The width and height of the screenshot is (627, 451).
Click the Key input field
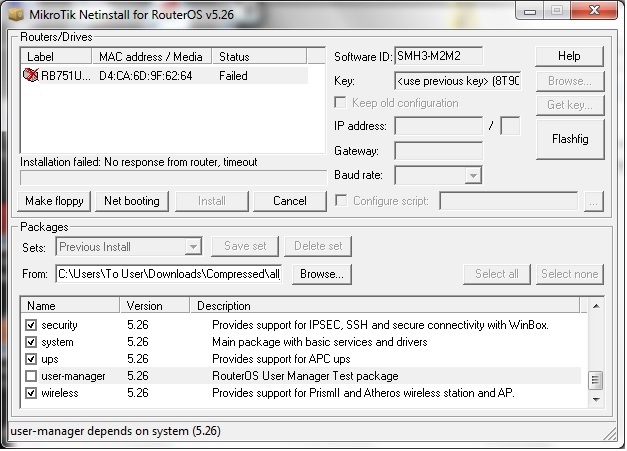tap(457, 81)
